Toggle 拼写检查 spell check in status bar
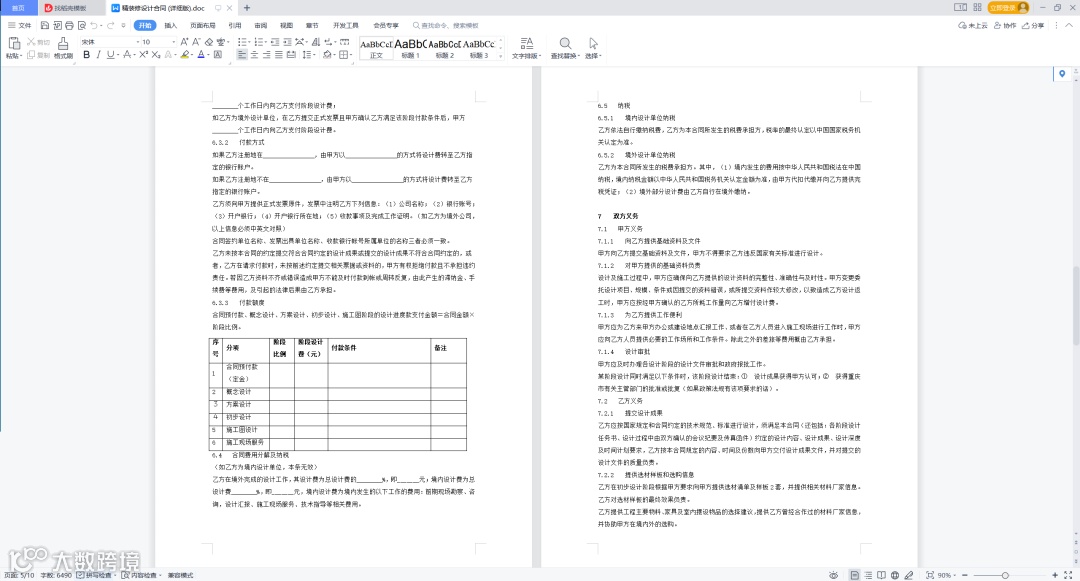 (x=94, y=575)
